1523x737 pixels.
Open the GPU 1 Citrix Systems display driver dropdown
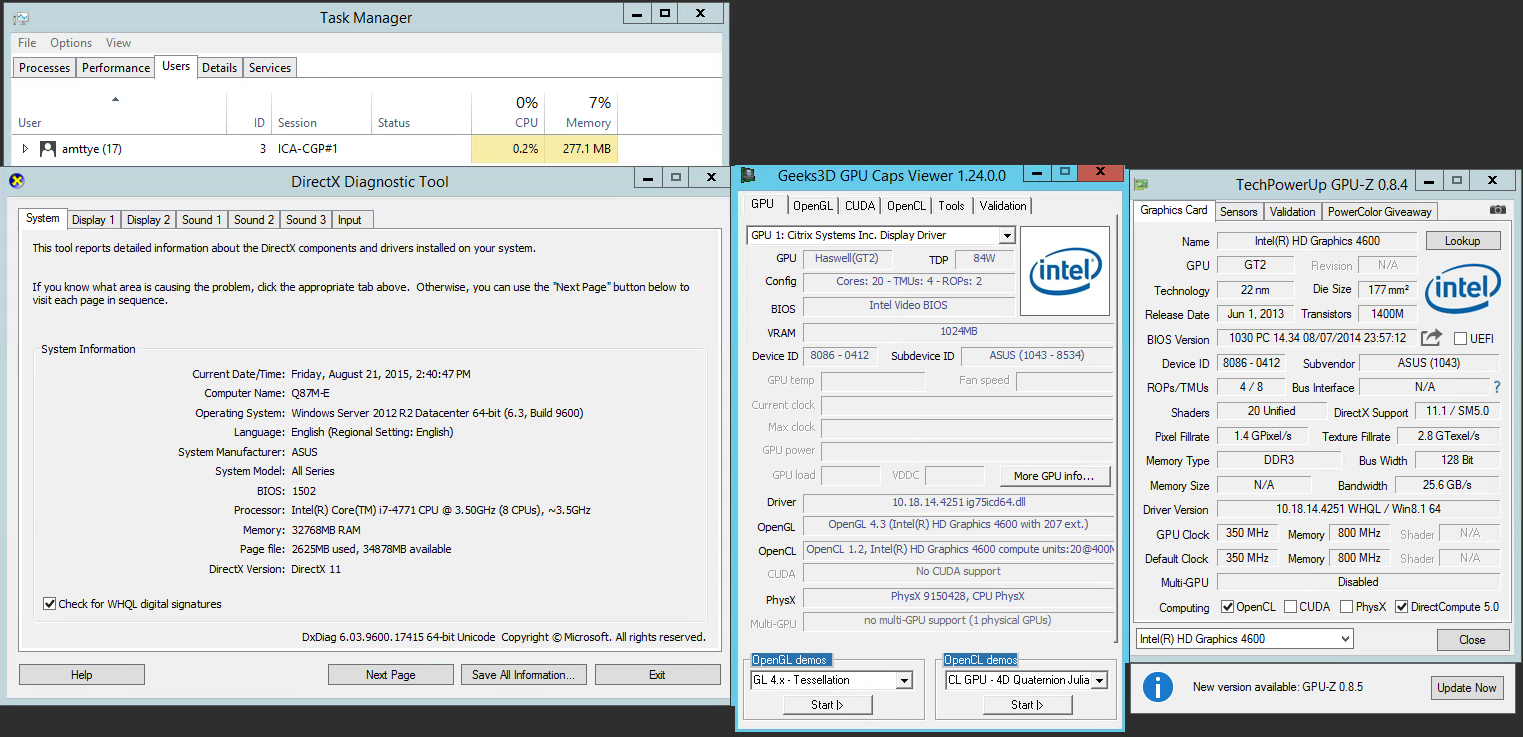[1007, 236]
